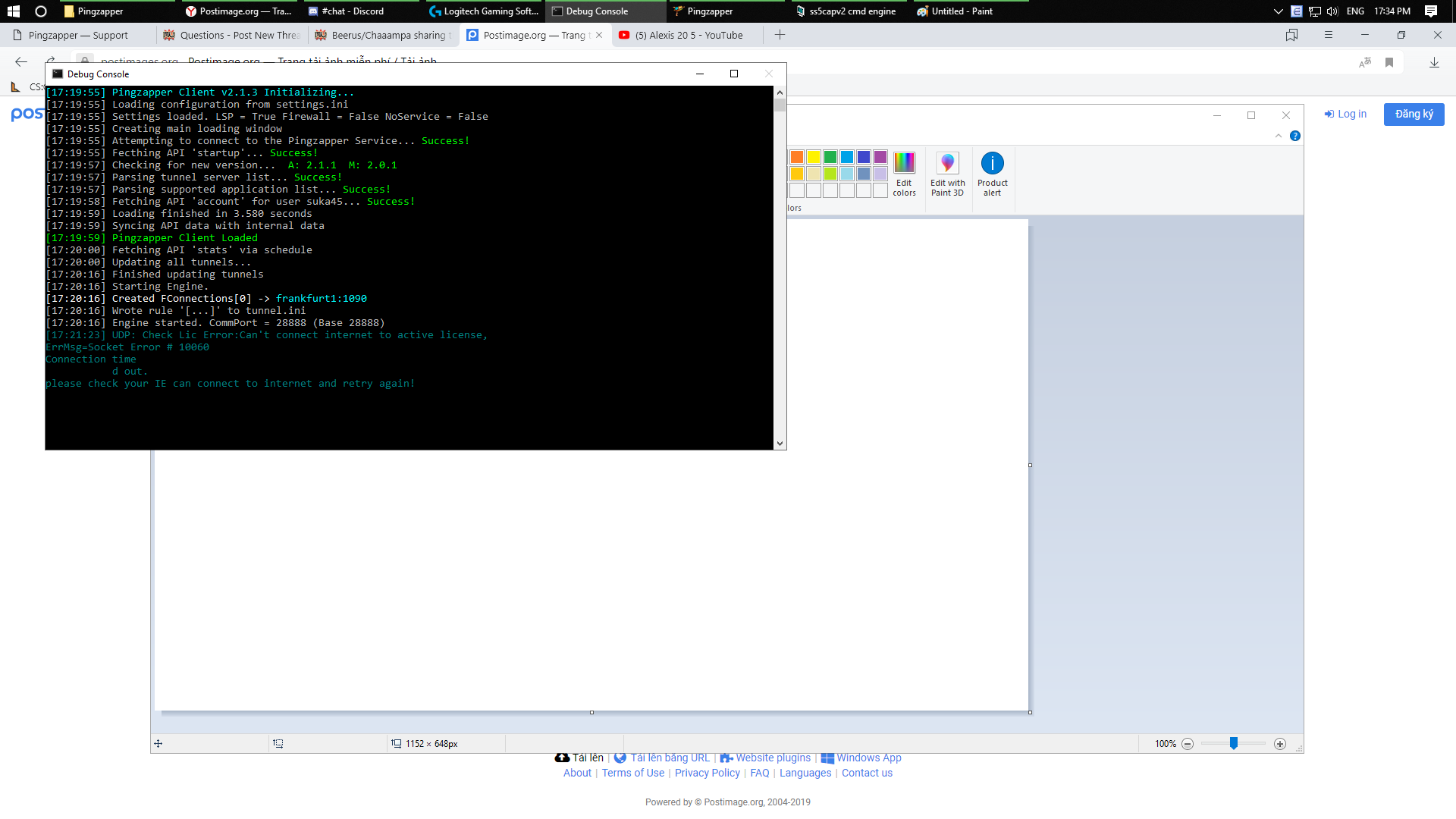
Task: Click the Đăng ký button
Action: pos(1414,115)
